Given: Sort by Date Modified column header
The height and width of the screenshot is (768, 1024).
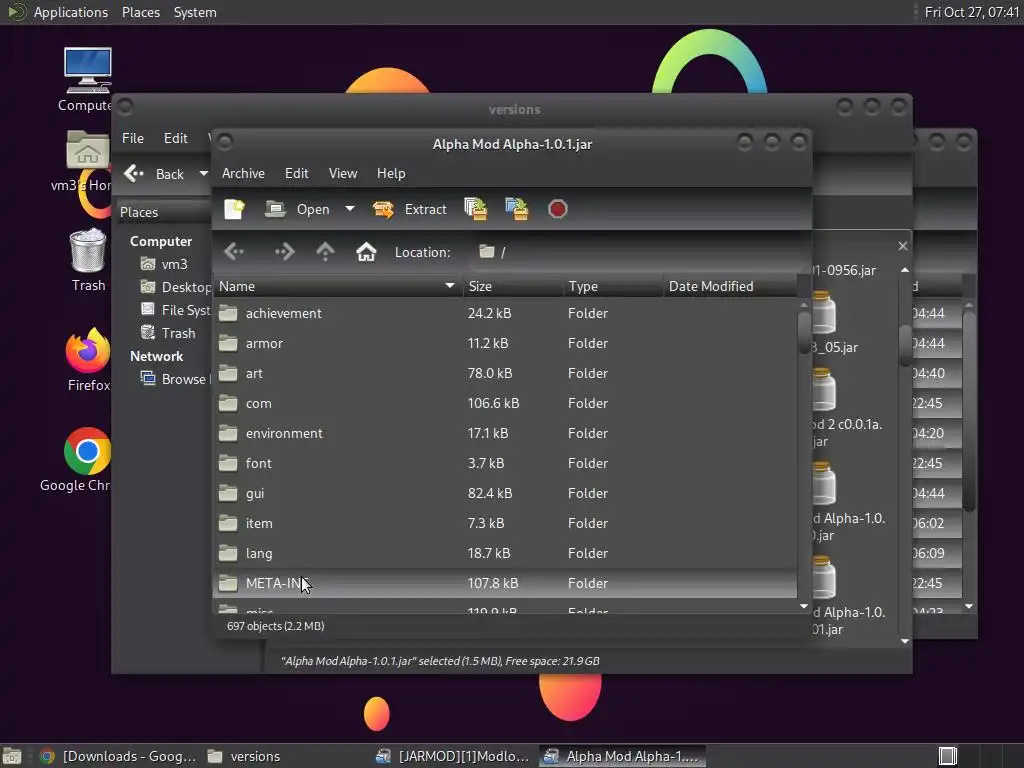Looking at the screenshot, I should (729, 286).
